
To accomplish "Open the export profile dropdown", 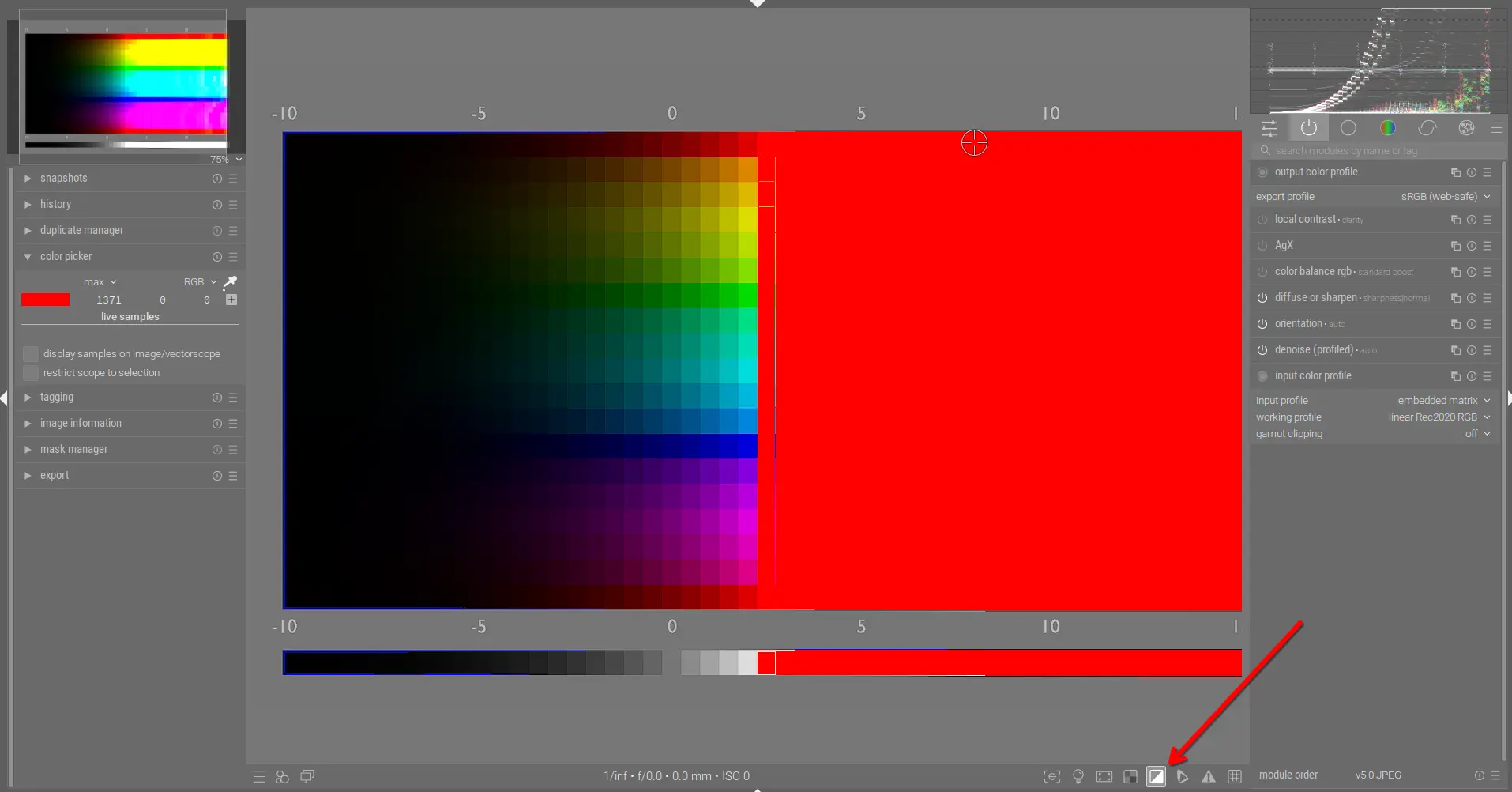I will (x=1444, y=196).
